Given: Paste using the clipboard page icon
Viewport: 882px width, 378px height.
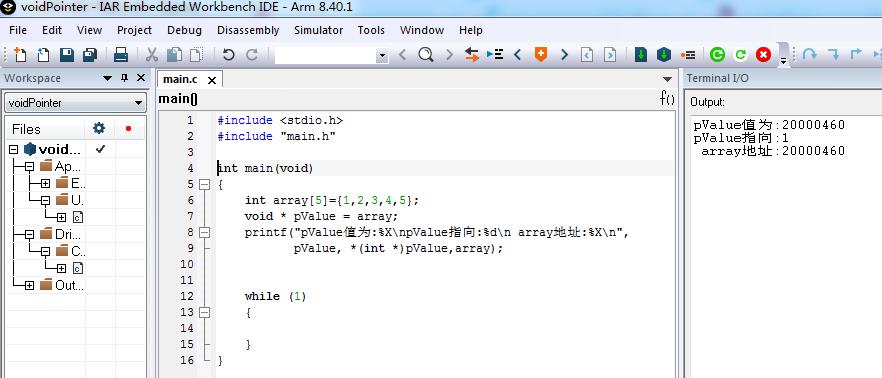Looking at the screenshot, I should coord(196,55).
